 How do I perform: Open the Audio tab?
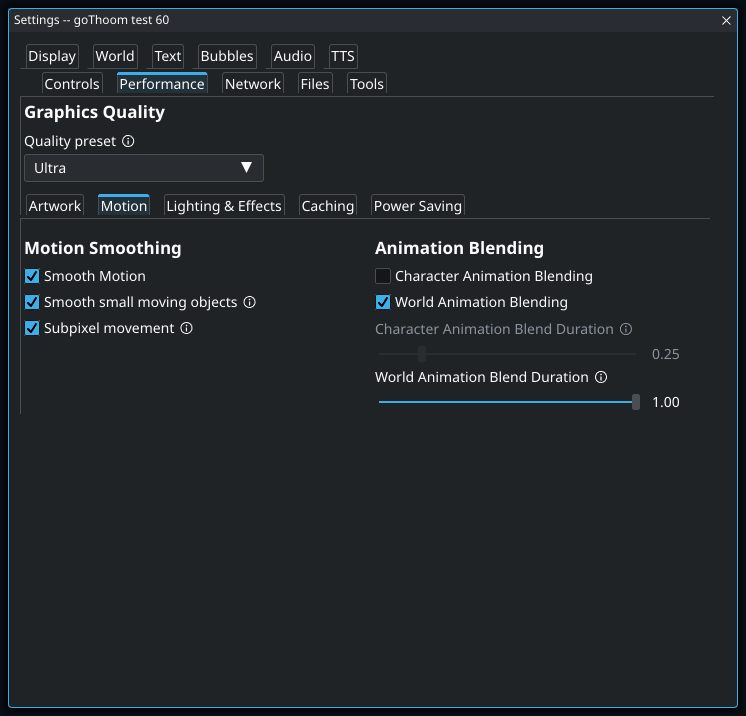coord(293,56)
